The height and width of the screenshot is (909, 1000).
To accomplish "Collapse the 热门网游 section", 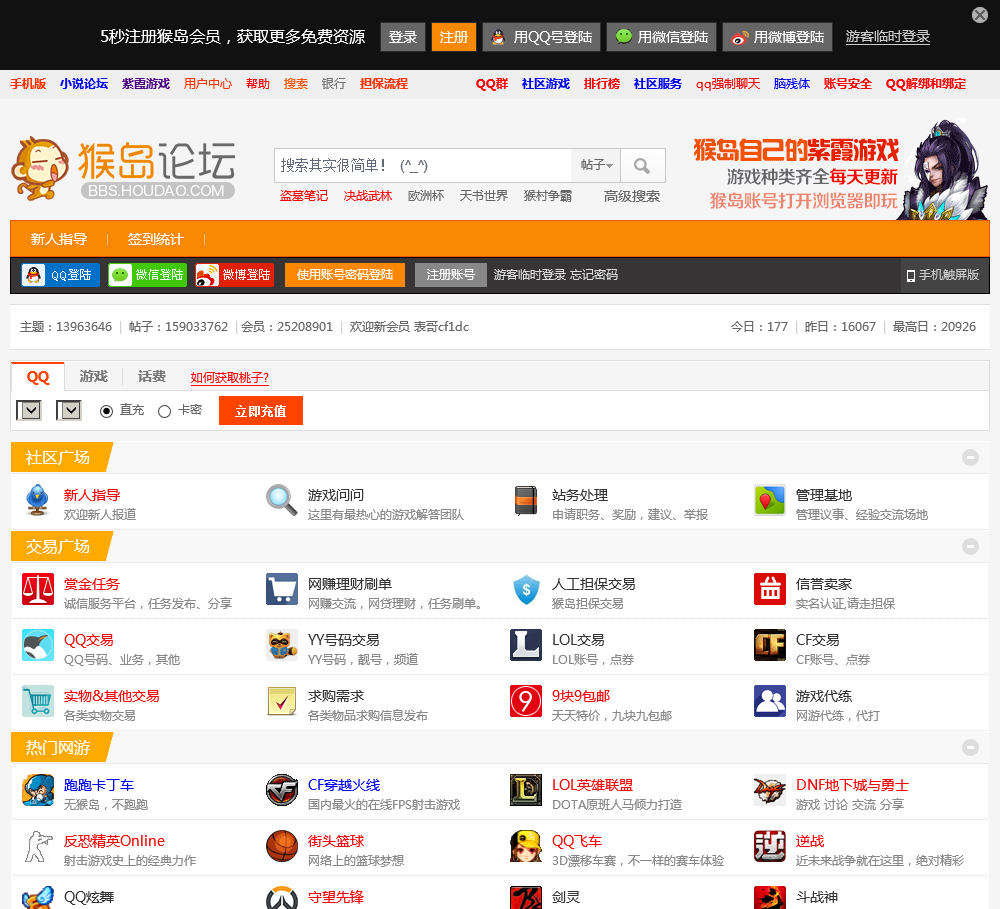I will pyautogui.click(x=970, y=747).
